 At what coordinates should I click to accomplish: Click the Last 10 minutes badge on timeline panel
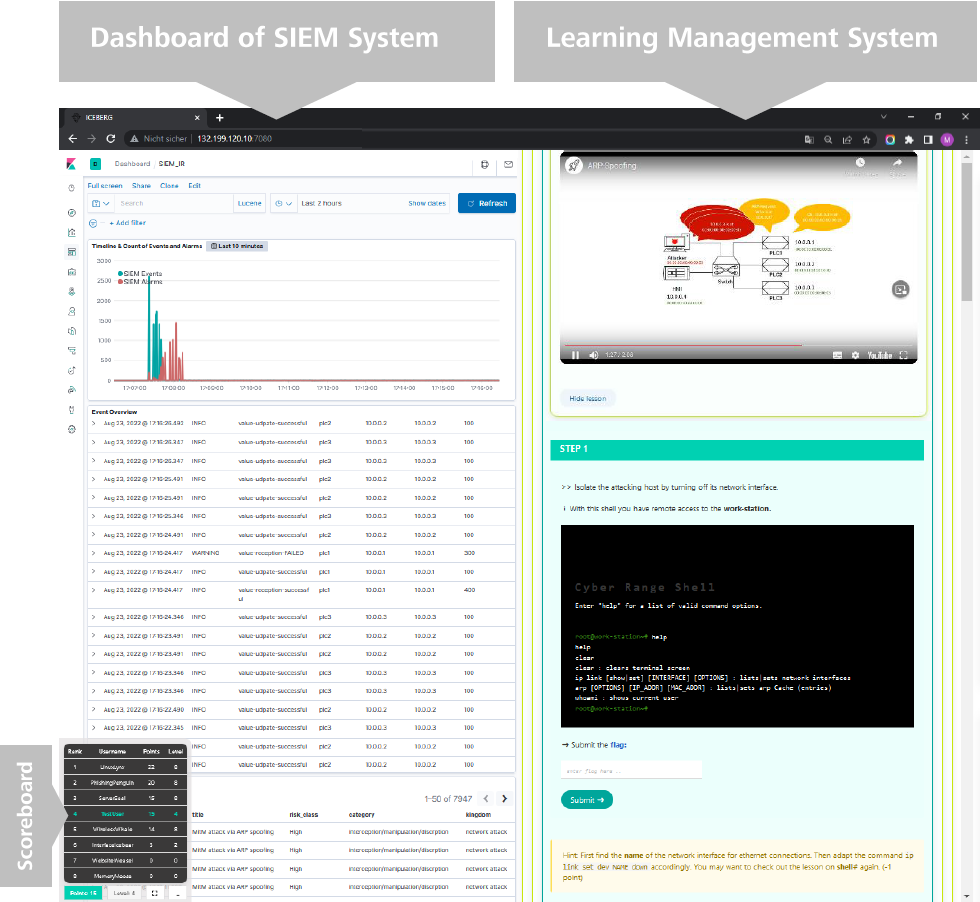pos(237,246)
